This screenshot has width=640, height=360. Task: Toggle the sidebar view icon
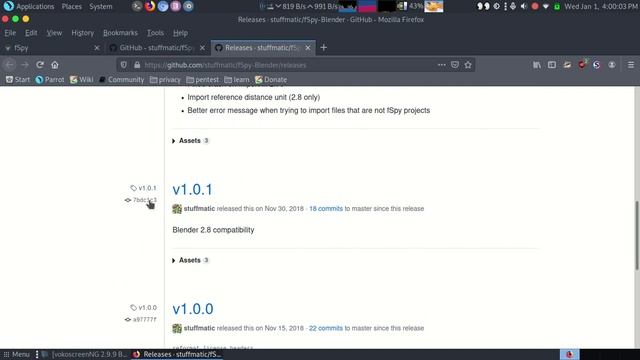click(x=552, y=65)
